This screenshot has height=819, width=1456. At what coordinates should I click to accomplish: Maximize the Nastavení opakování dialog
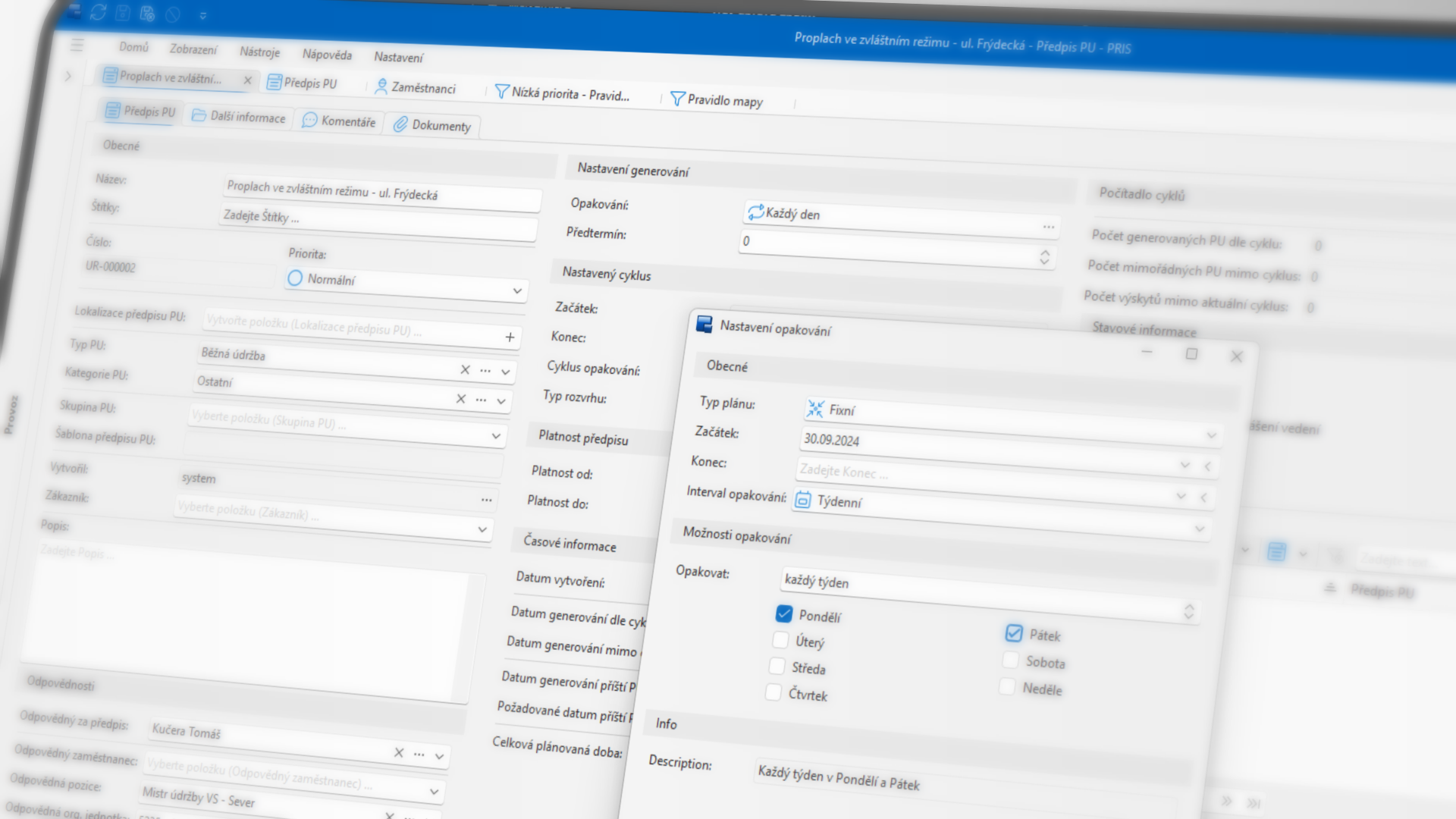coord(1191,353)
